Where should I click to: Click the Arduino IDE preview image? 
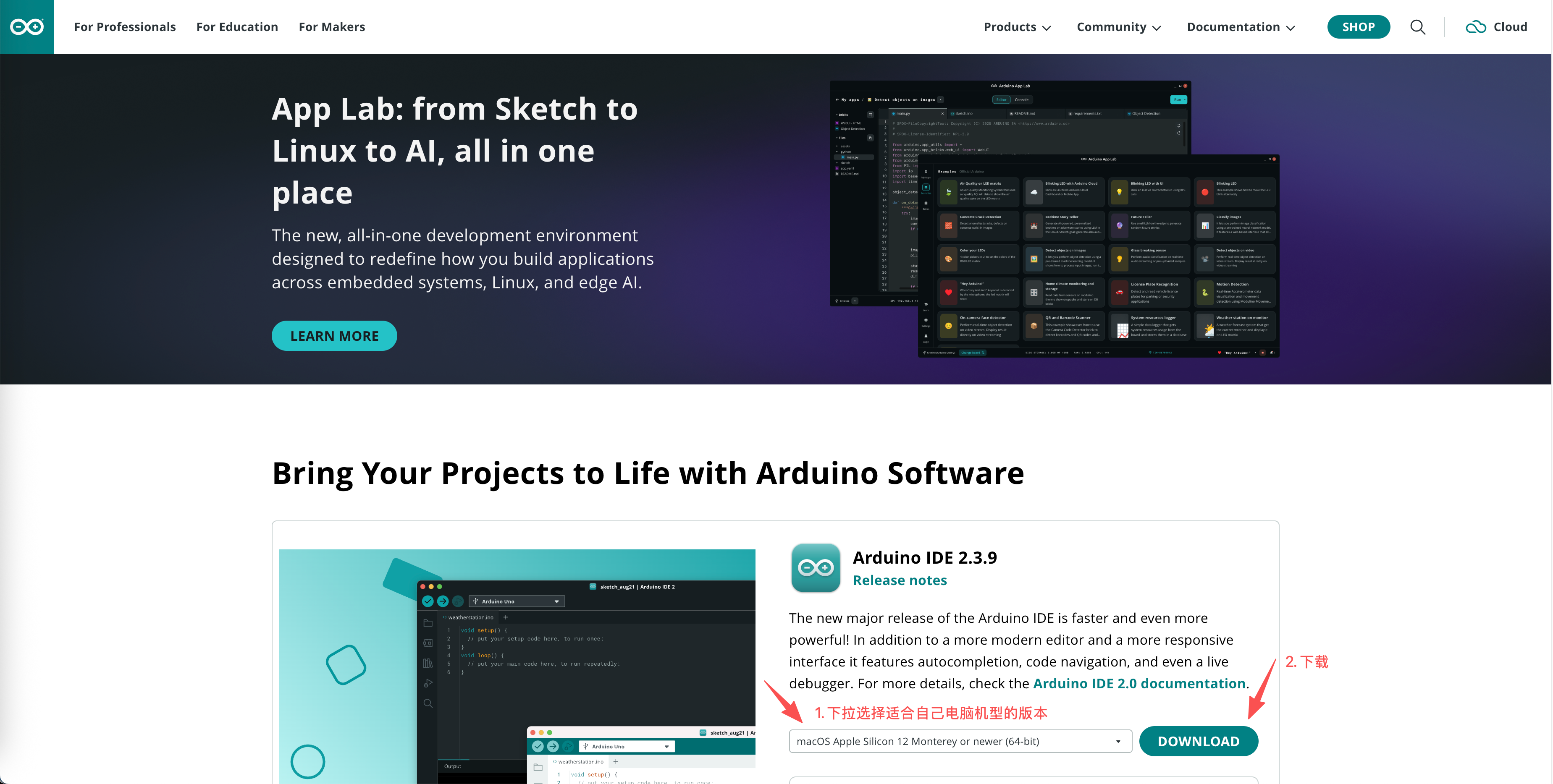[517, 666]
